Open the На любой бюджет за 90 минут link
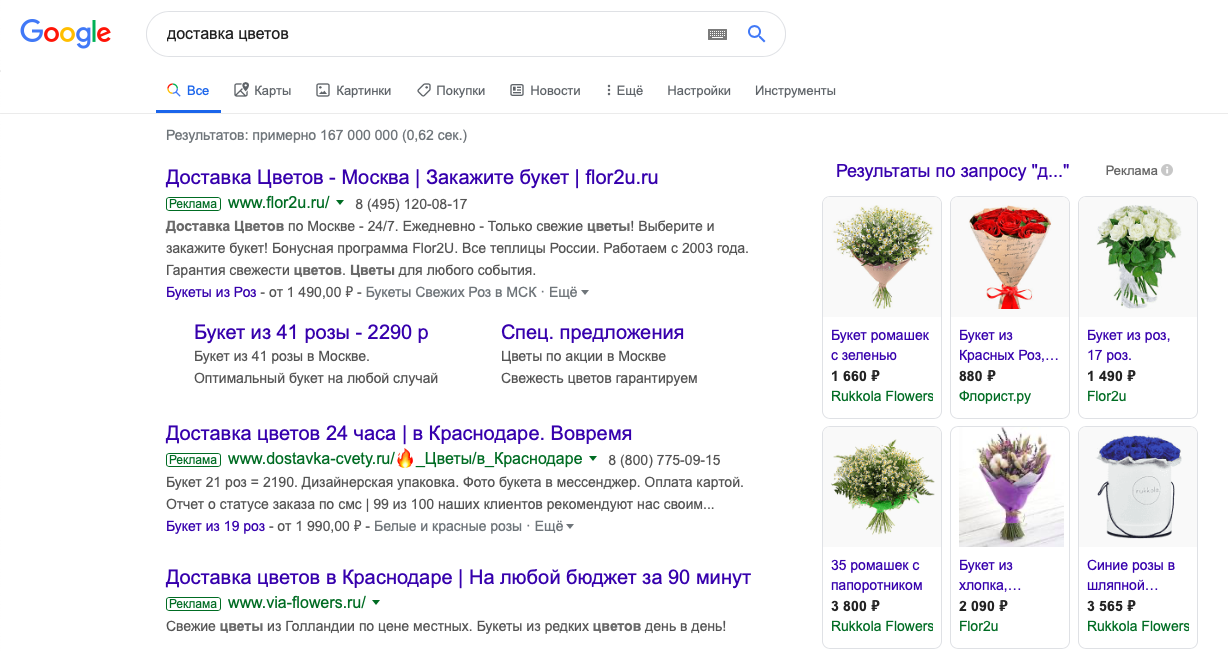 tap(458, 578)
